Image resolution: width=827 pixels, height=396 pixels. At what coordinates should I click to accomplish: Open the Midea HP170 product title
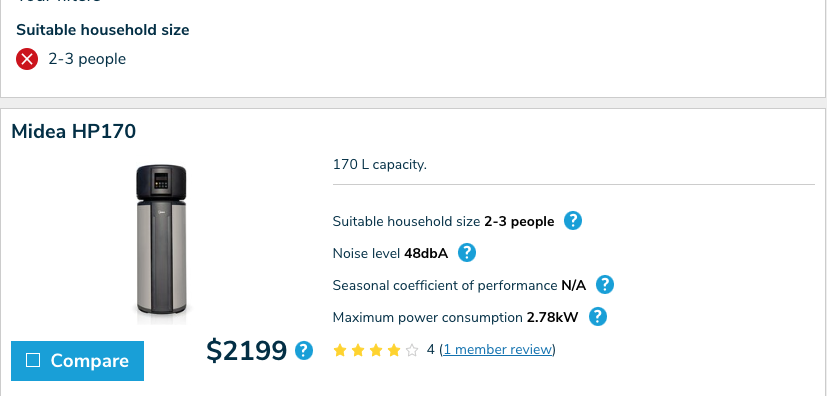click(73, 131)
